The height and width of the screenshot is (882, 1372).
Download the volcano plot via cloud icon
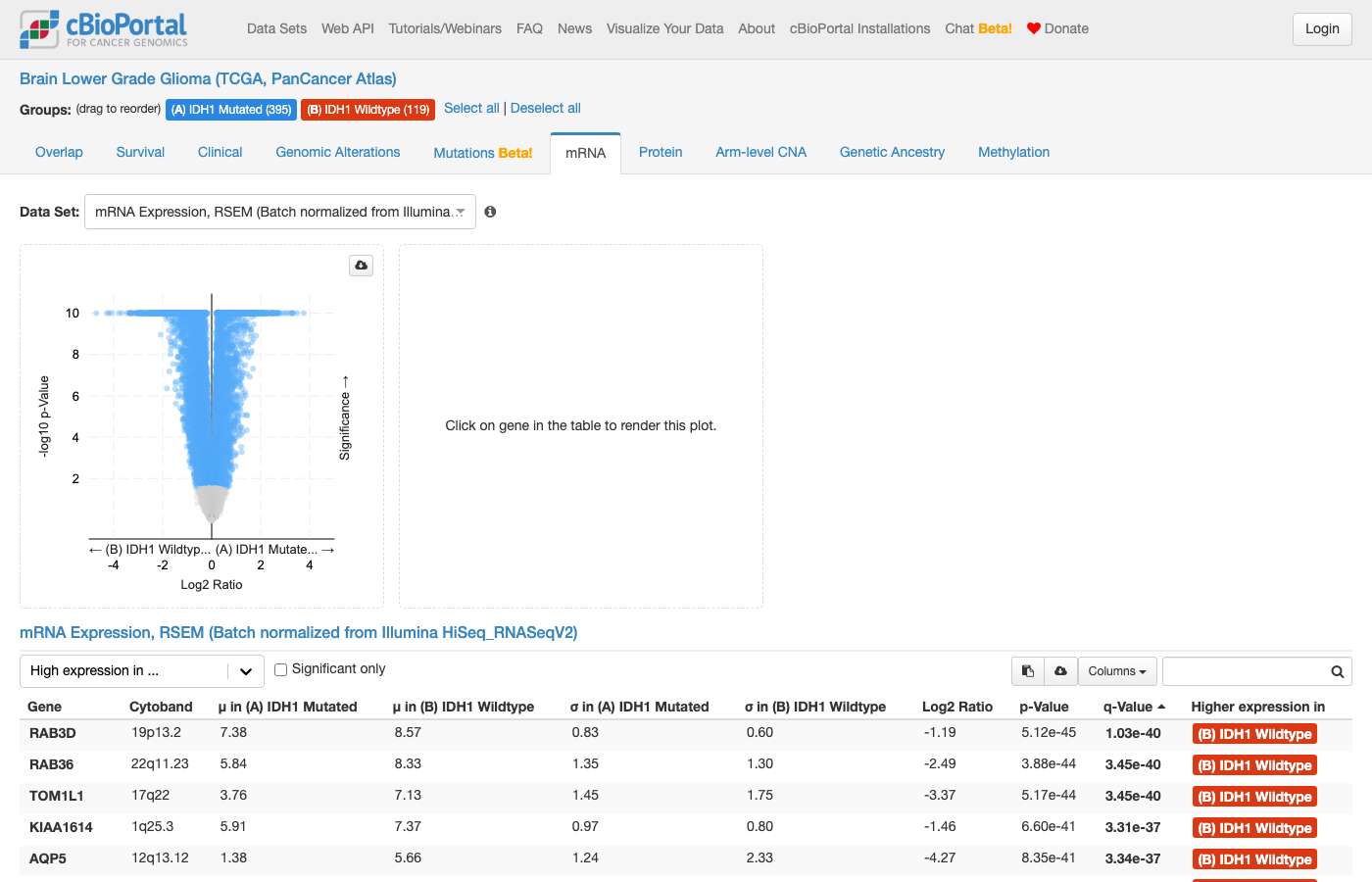362,266
